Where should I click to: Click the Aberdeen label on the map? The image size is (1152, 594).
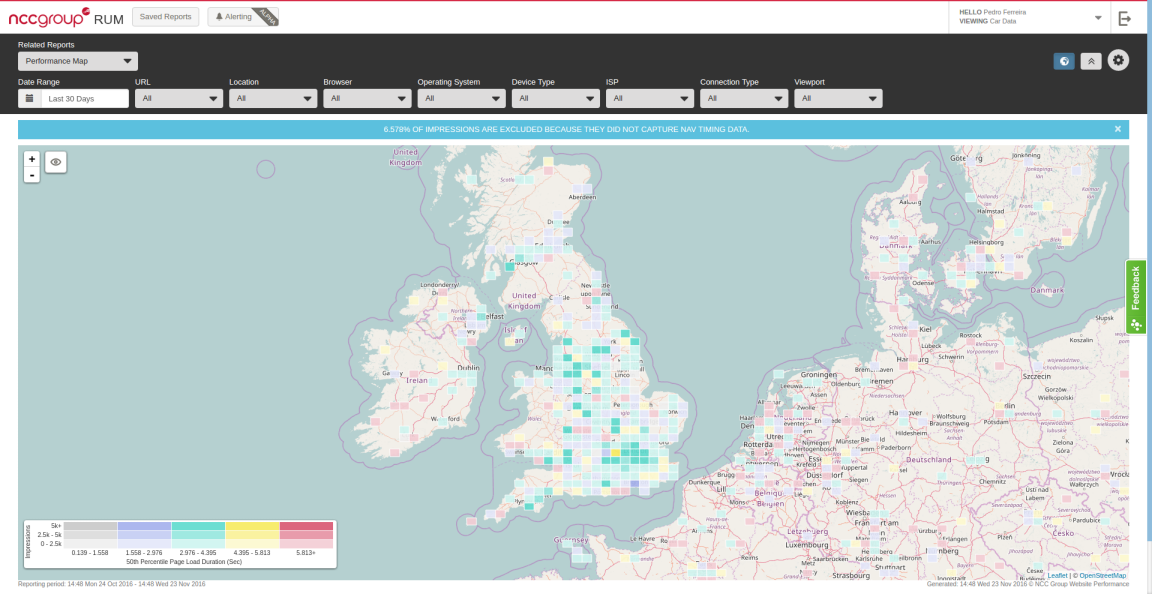[583, 197]
